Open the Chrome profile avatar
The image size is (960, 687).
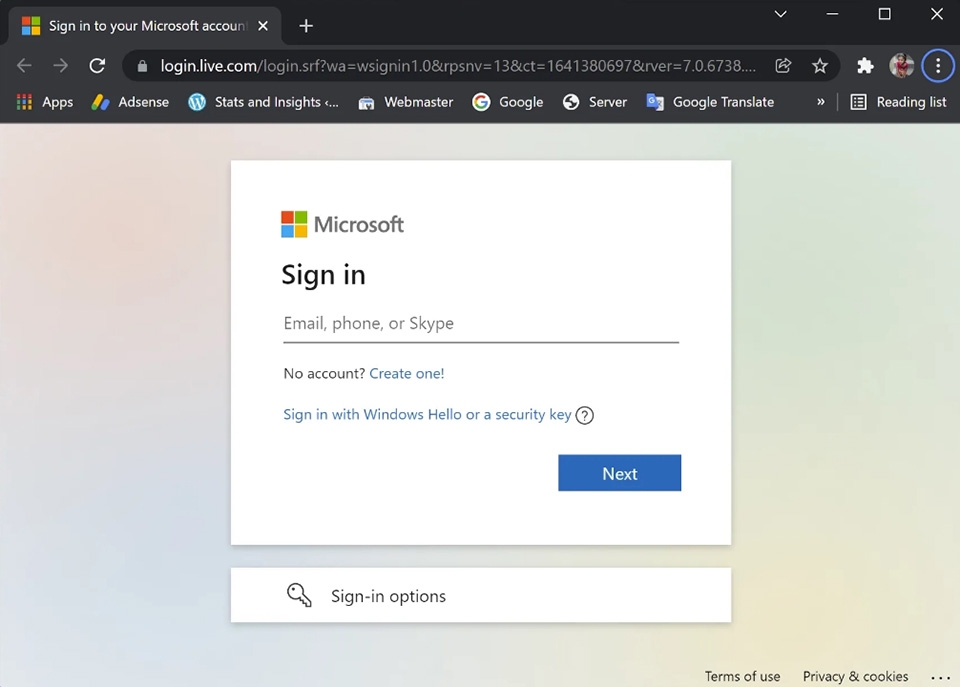pyautogui.click(x=902, y=66)
